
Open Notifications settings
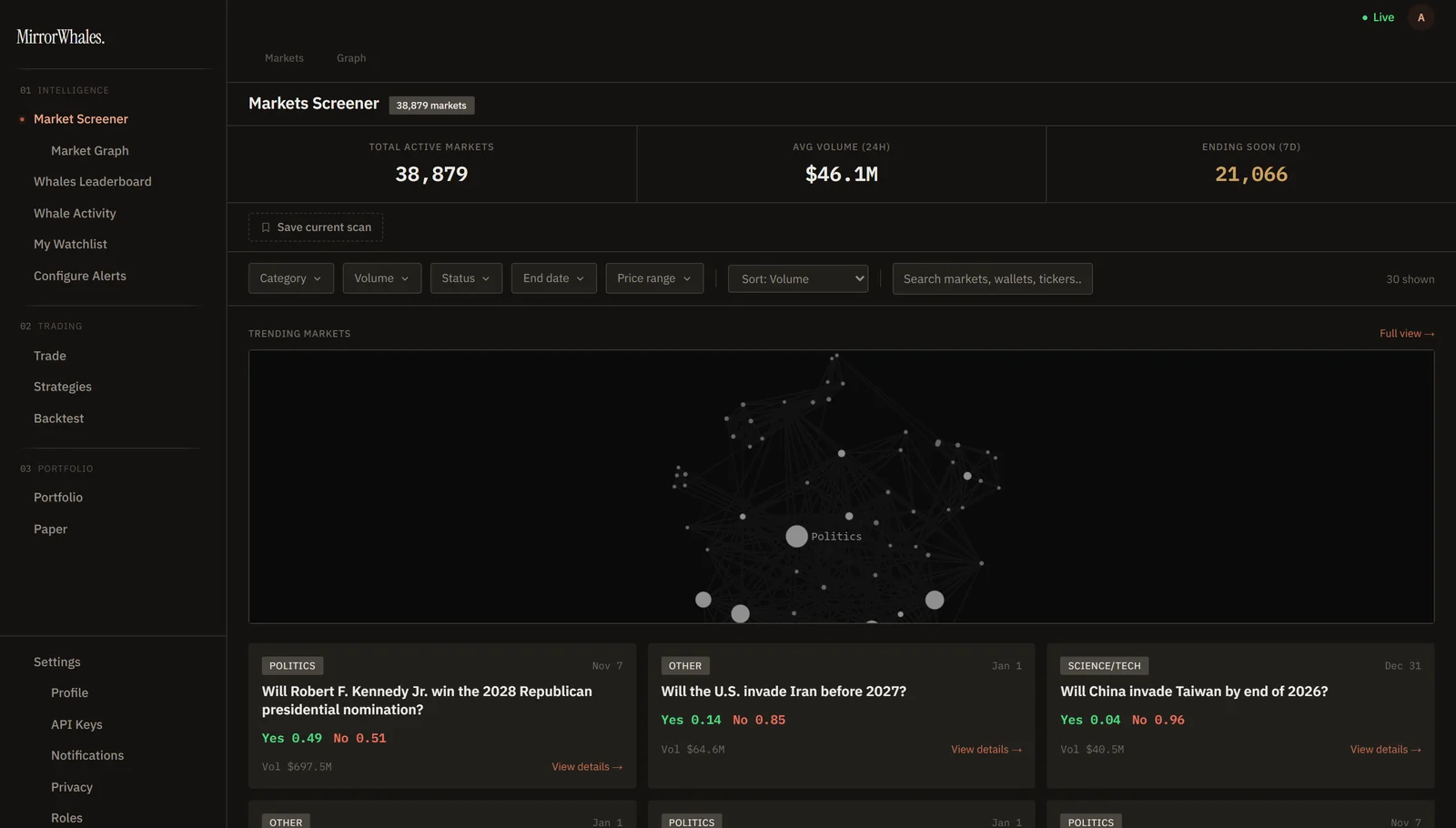(x=87, y=756)
